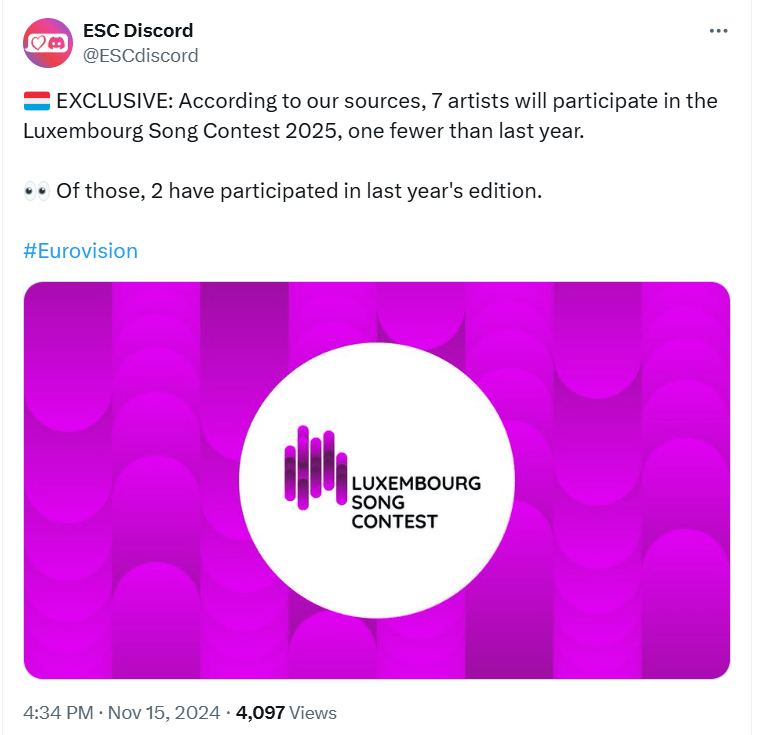Open the #Eurovision hashtag
The width and height of the screenshot is (758, 735).
coord(80,250)
